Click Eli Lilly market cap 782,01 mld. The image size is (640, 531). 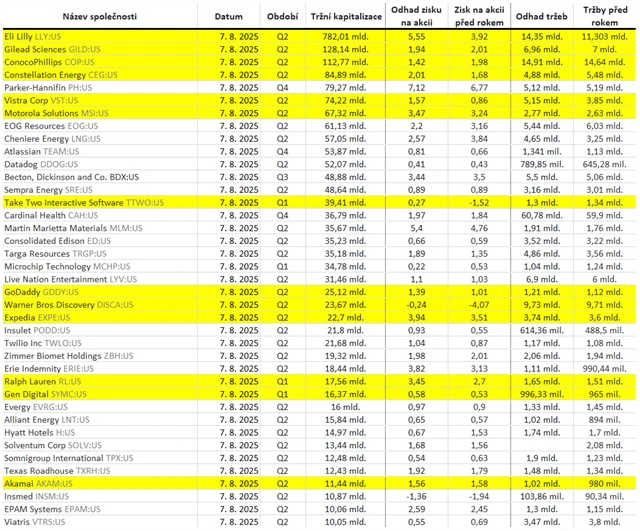[x=346, y=37]
